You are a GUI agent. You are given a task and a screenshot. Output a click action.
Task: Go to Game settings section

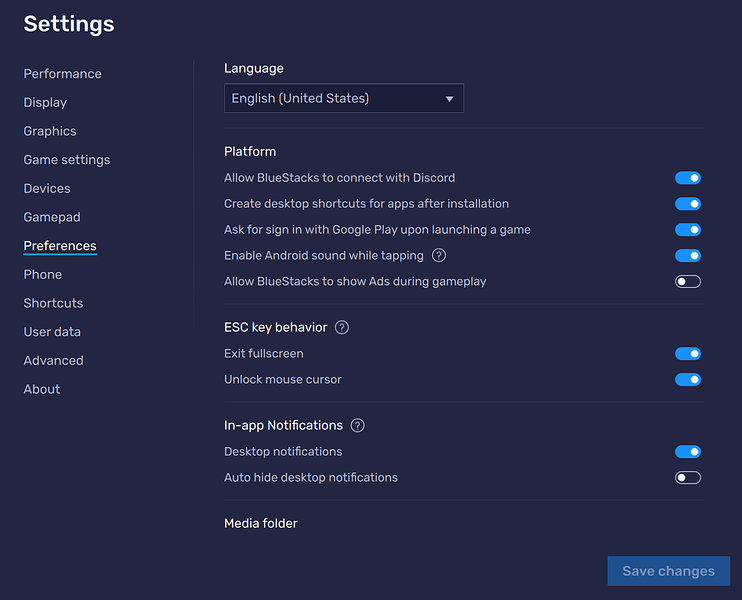[67, 160]
